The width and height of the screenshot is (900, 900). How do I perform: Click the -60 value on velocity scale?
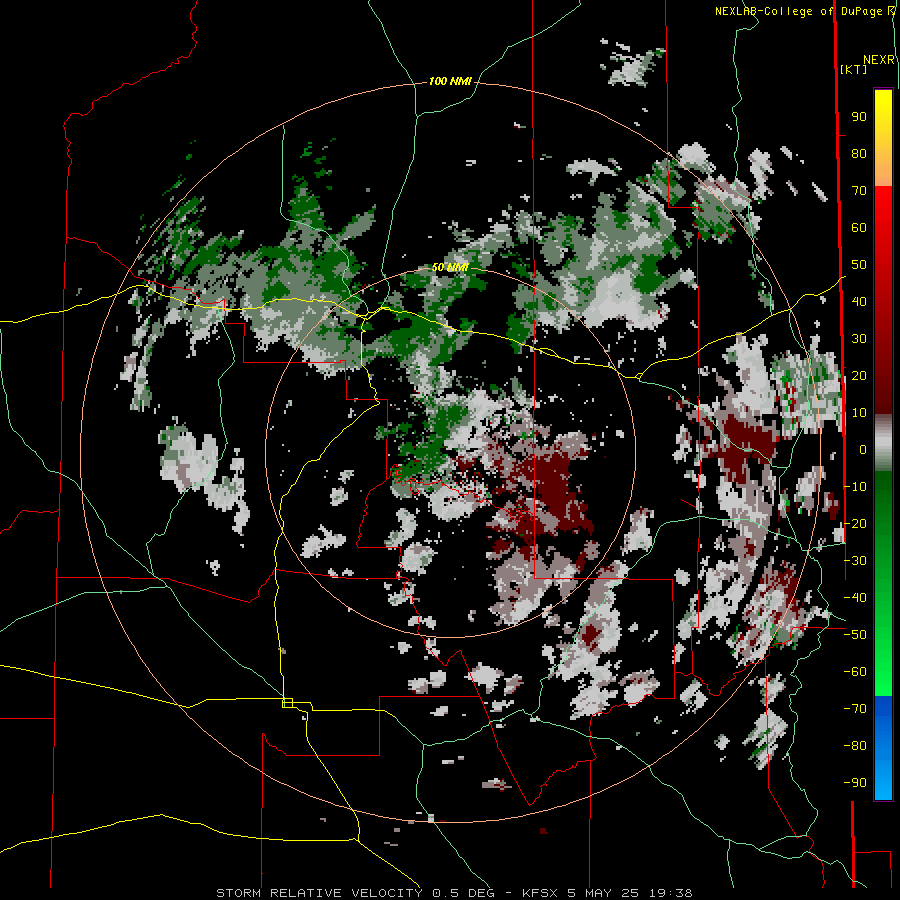pyautogui.click(x=855, y=672)
